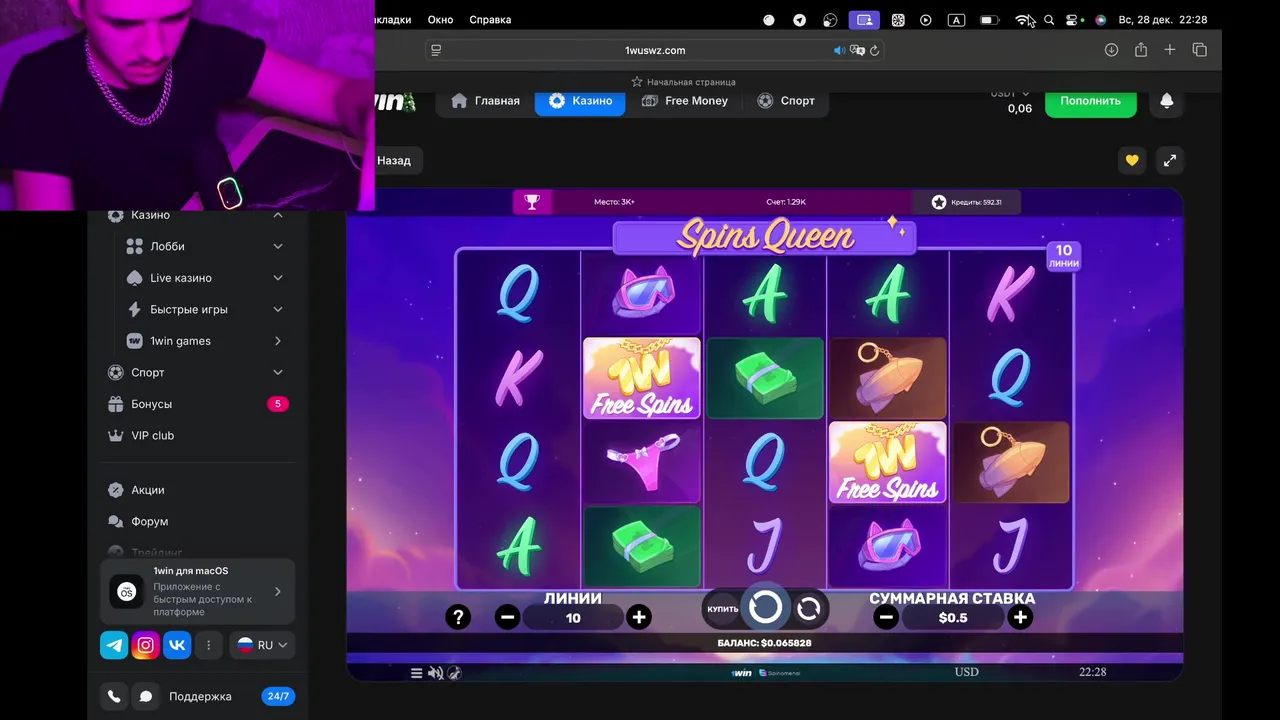Open 1win games sidebar entry
The image size is (1280, 720).
pyautogui.click(x=205, y=341)
